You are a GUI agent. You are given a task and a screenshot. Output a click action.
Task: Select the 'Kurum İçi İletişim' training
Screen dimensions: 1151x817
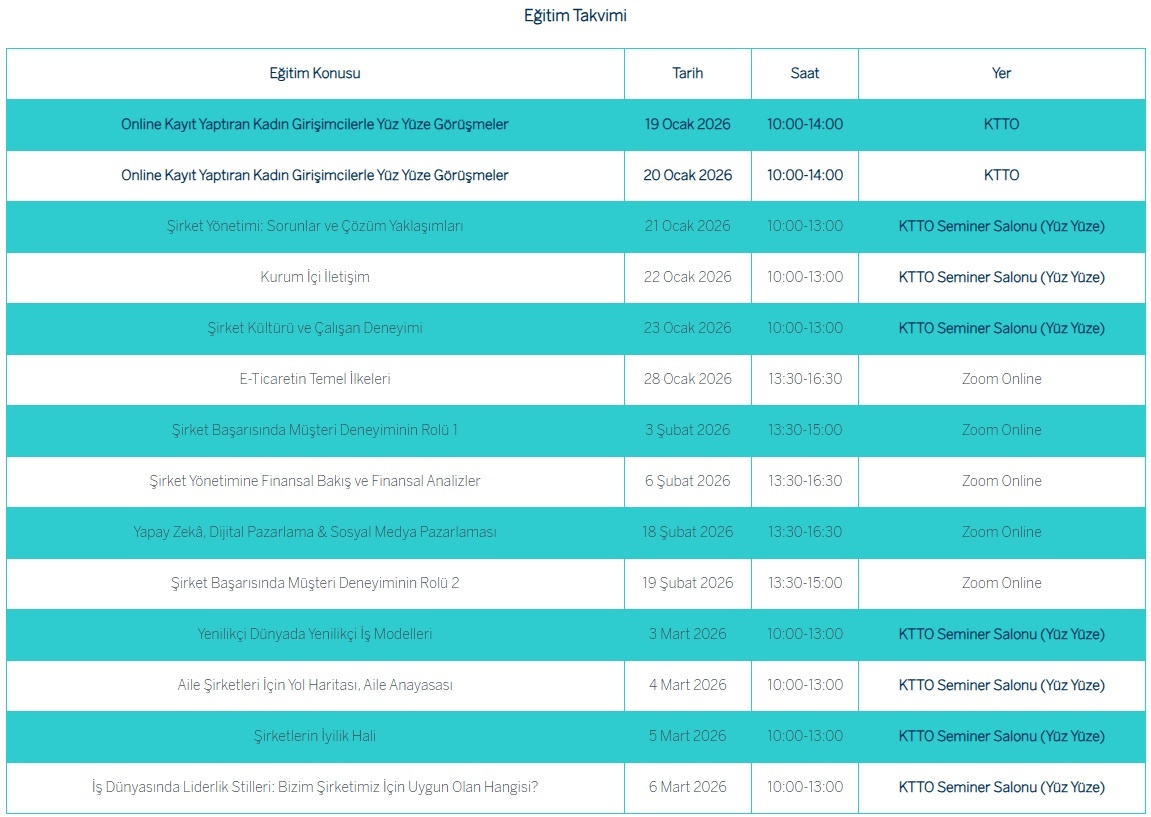tap(315, 277)
